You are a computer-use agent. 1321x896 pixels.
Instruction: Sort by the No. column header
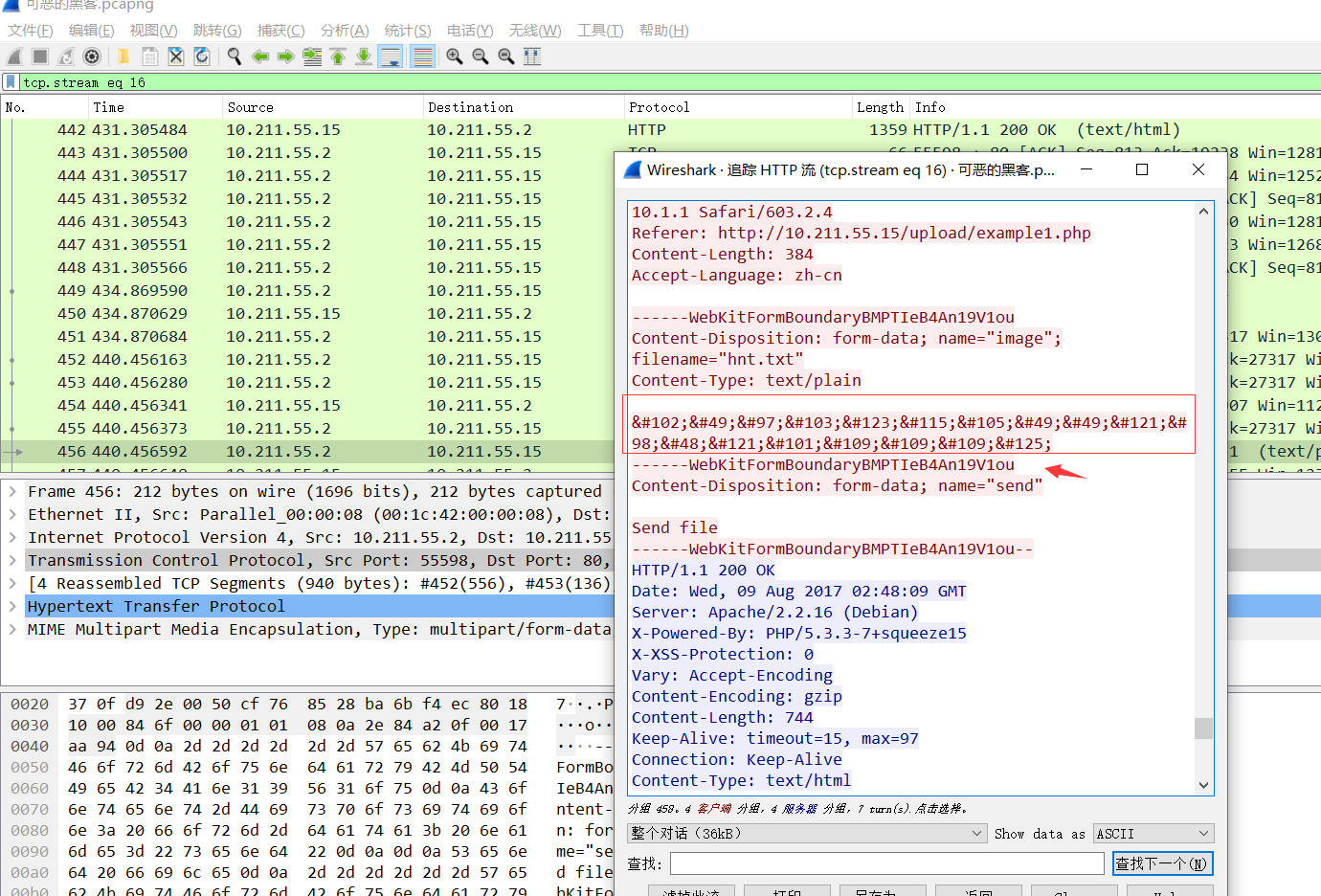pyautogui.click(x=44, y=107)
